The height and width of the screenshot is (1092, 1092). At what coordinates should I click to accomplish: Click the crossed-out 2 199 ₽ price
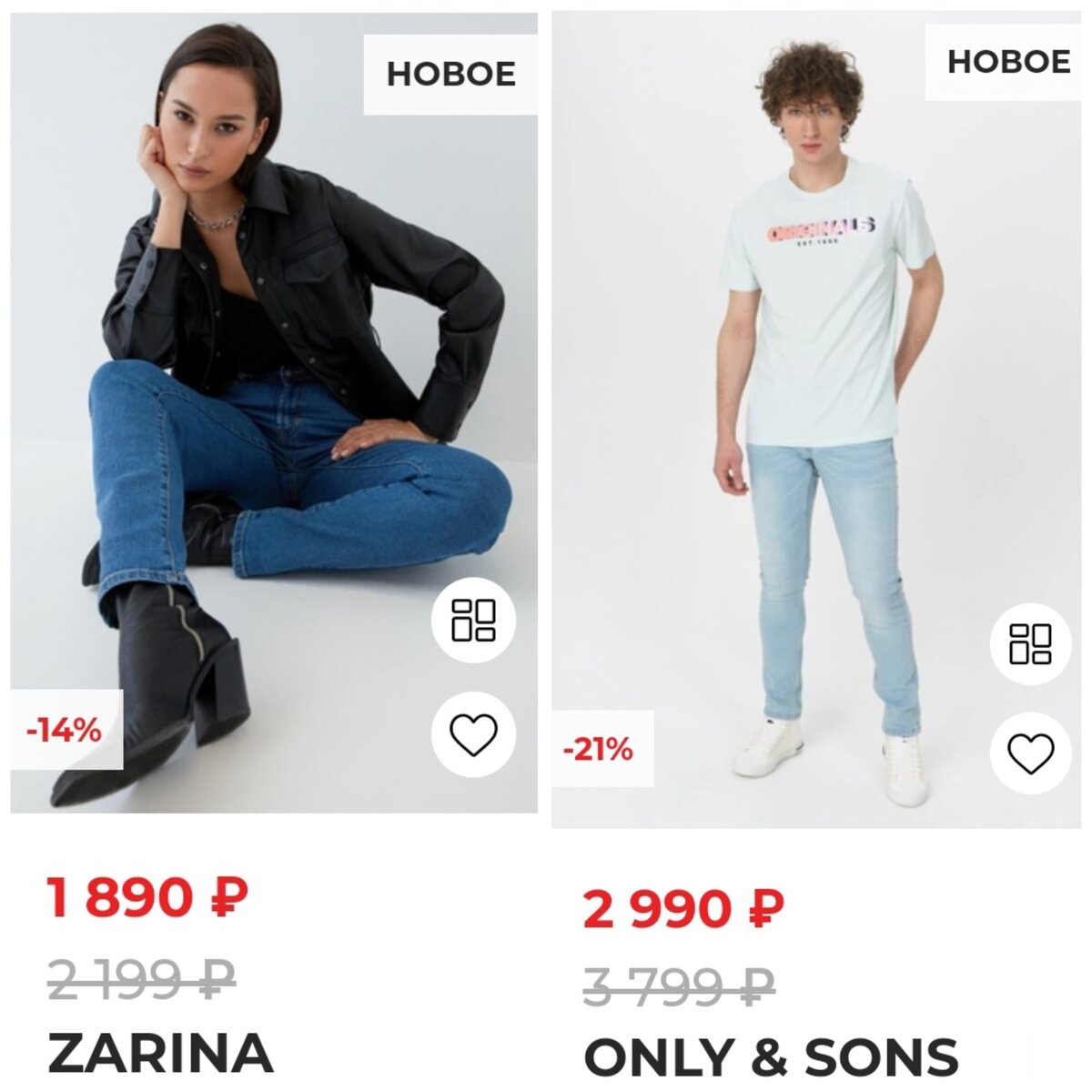tap(141, 979)
